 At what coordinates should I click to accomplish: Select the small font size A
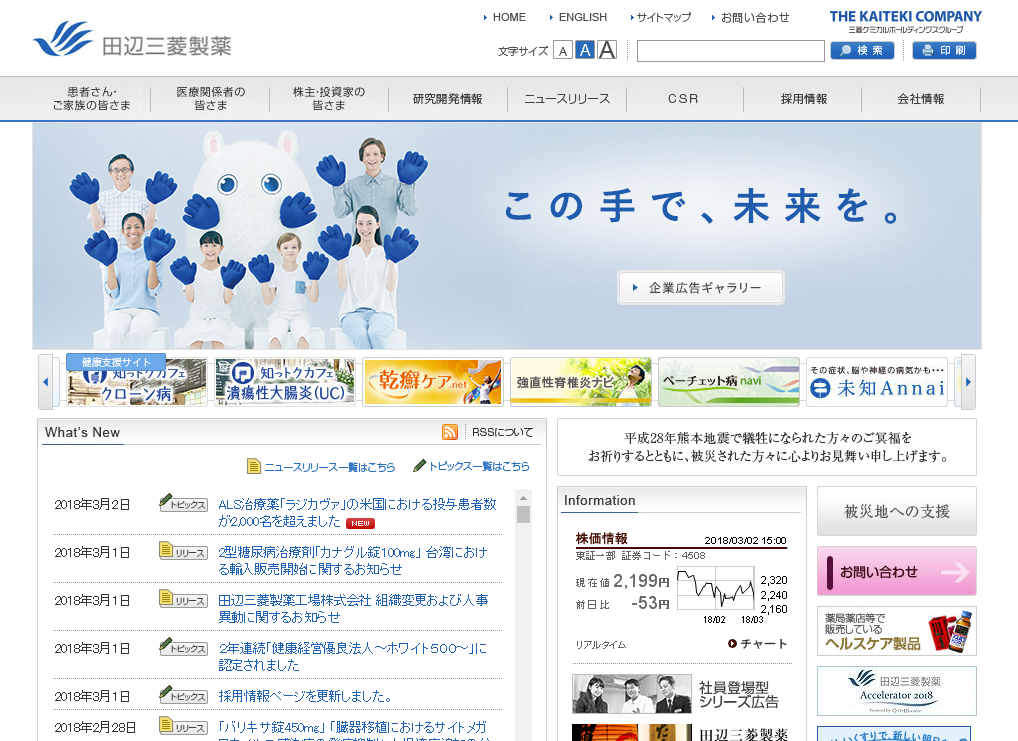tap(563, 51)
